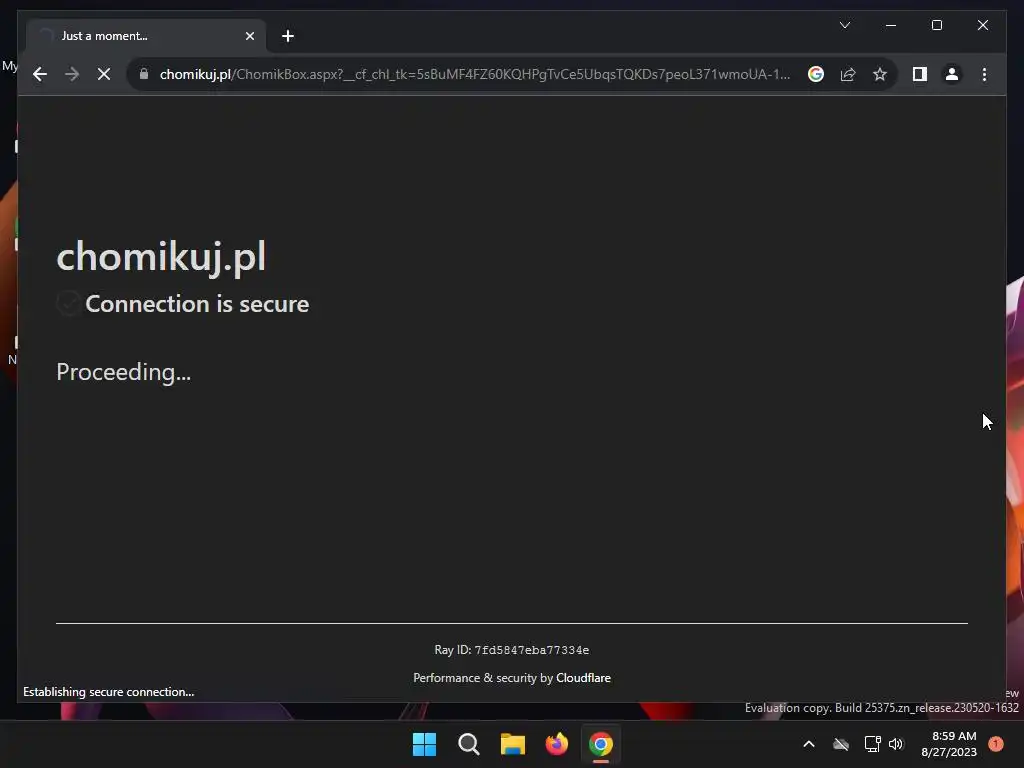Select the 'Just a moment...' tab
The width and height of the screenshot is (1024, 768).
(x=145, y=36)
